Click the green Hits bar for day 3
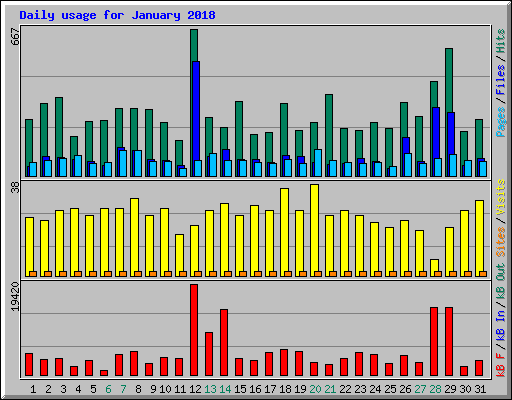The width and height of the screenshot is (512, 400). pos(59,127)
